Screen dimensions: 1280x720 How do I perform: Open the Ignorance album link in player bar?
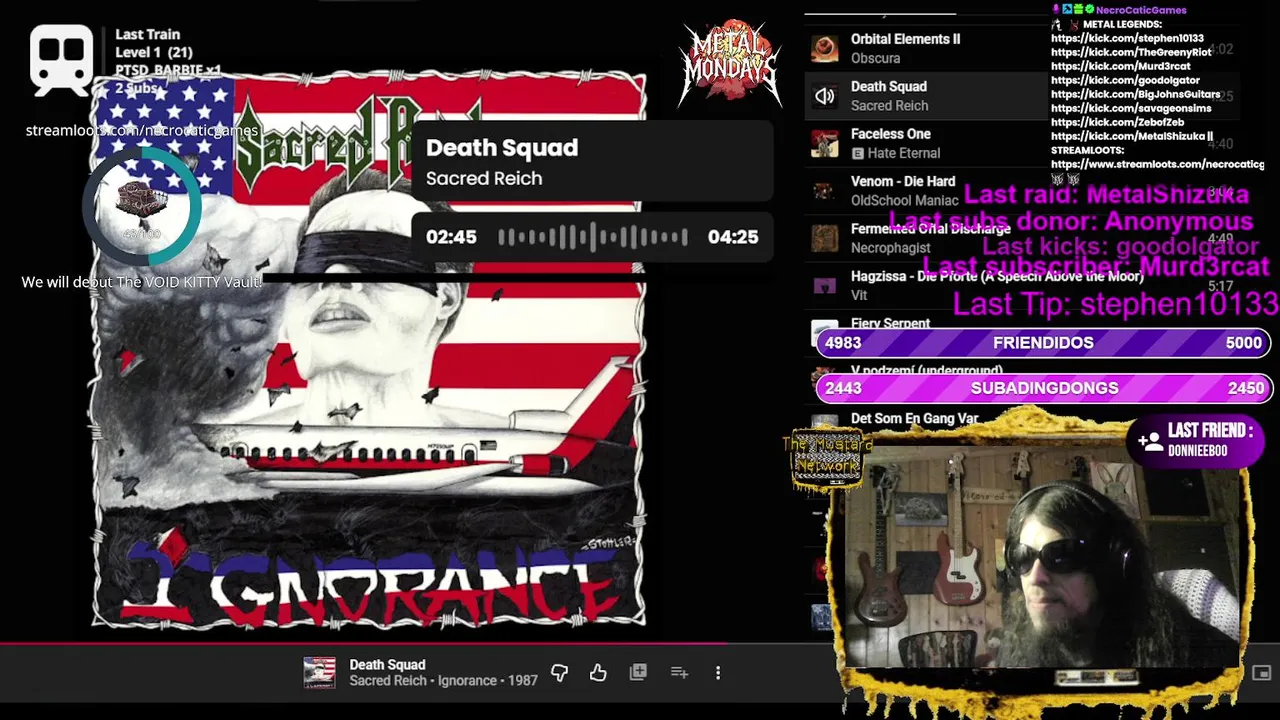[x=467, y=681]
